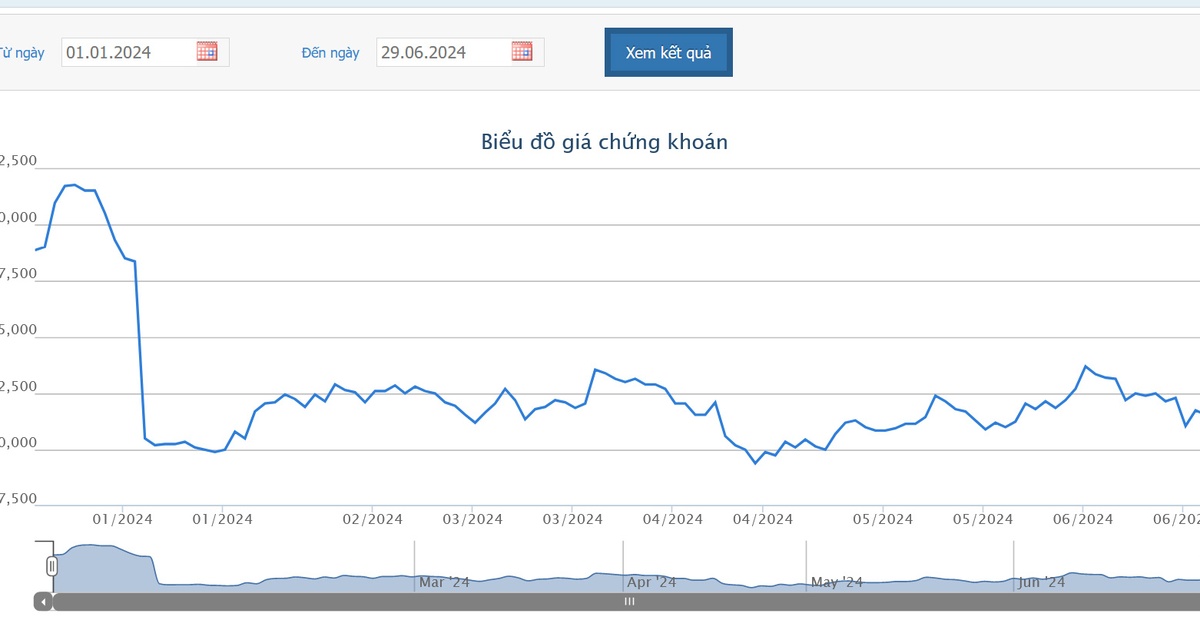Screen dimensions: 1200x630
Task: Click the 'Từ ngày' label
Action: point(21,53)
